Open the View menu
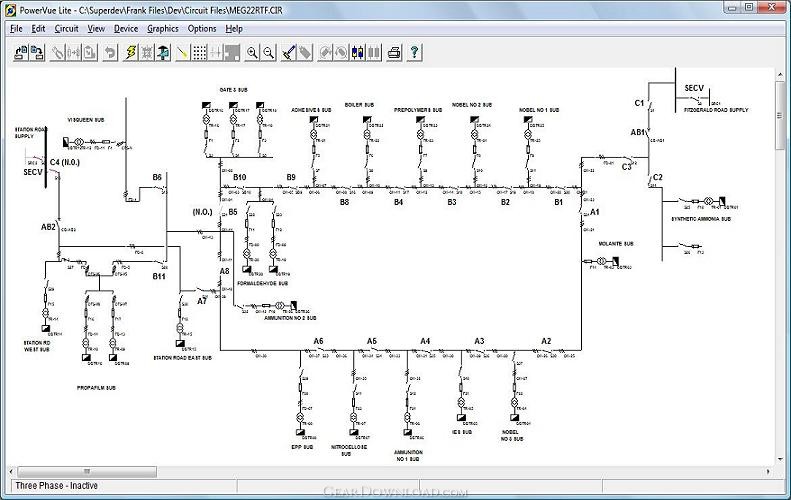 96,29
